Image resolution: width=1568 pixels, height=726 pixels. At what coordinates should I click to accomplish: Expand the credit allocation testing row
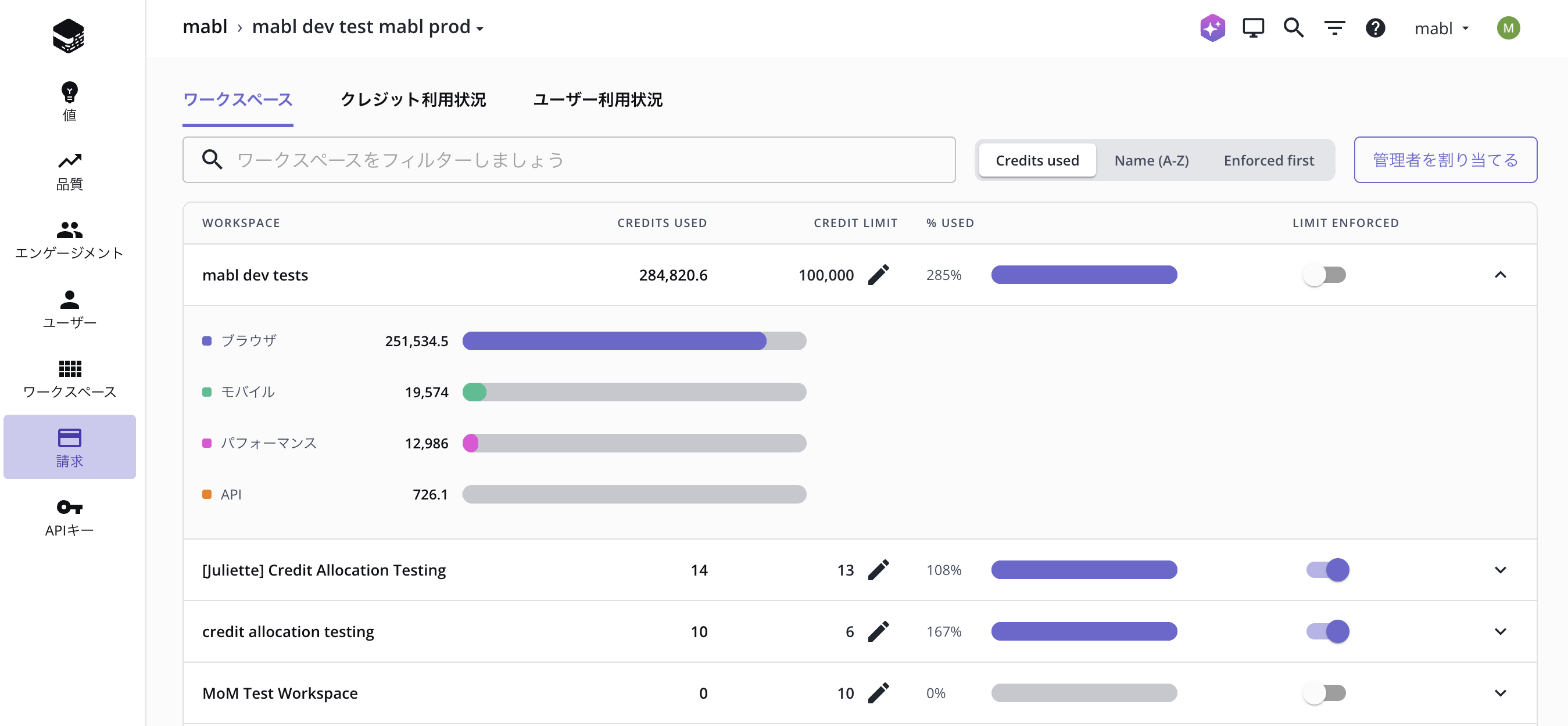[1500, 632]
